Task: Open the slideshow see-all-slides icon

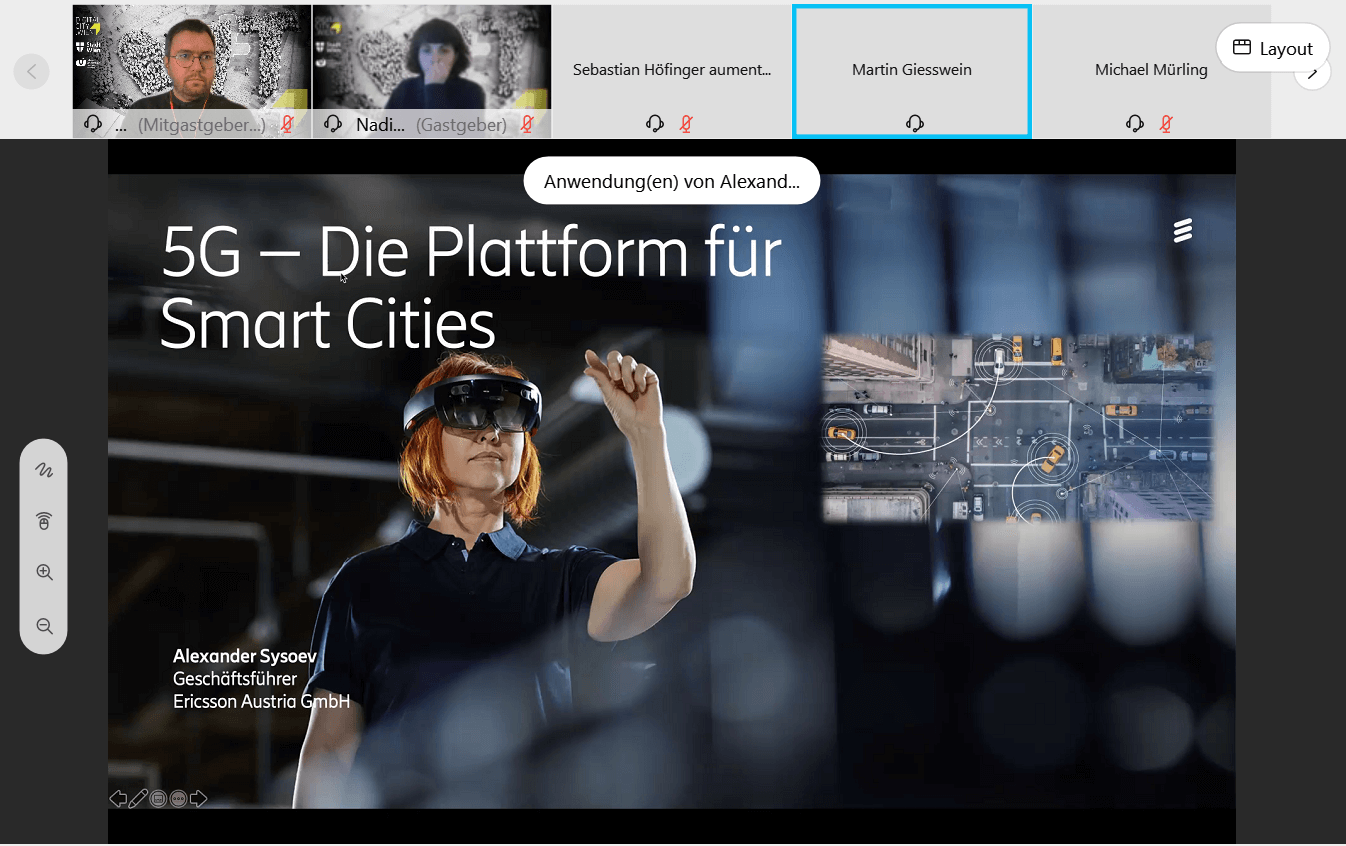Action: point(158,798)
